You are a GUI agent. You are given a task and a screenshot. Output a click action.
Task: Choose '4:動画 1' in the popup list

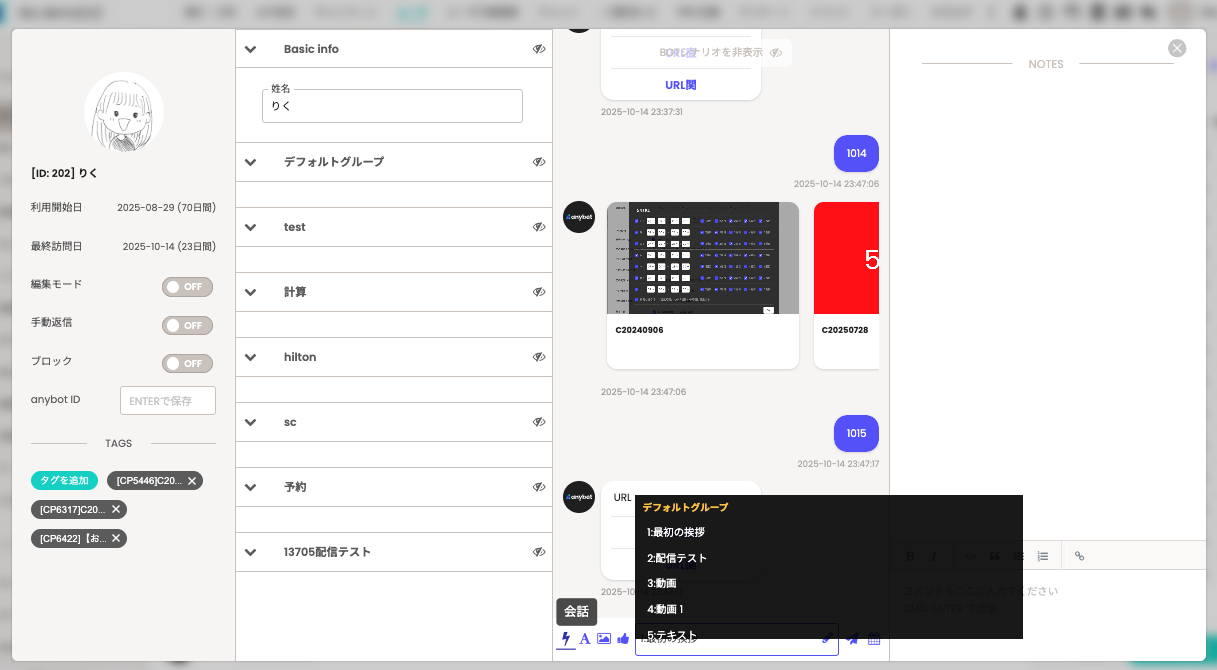[665, 609]
